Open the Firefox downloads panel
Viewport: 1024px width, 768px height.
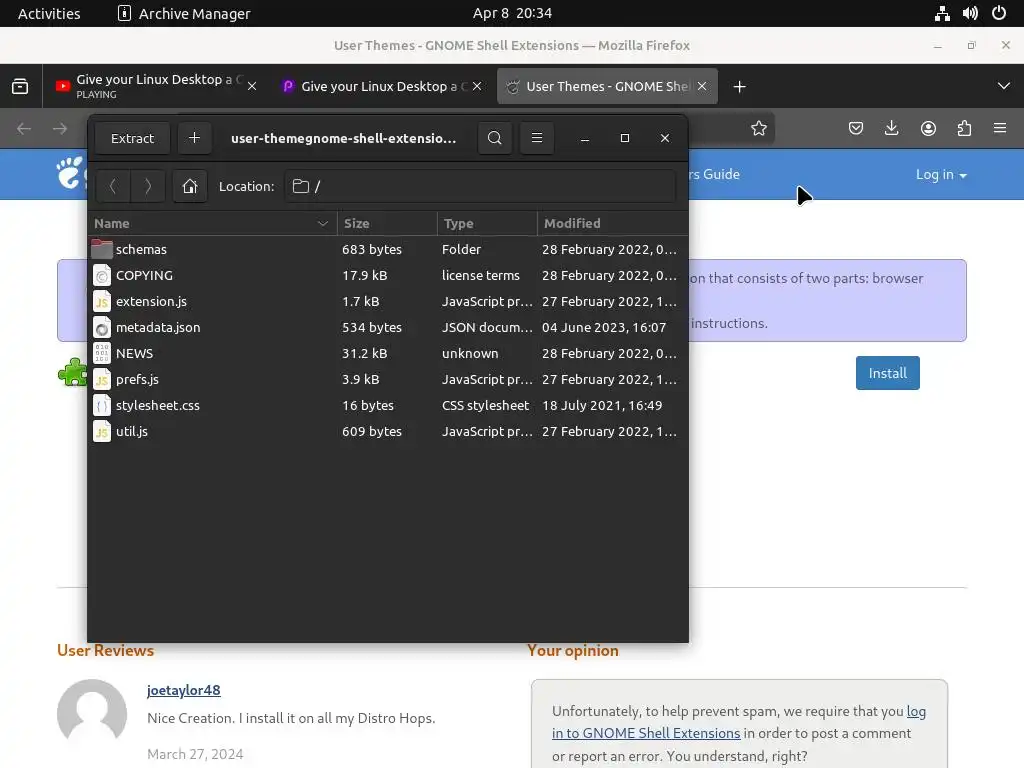pos(891,128)
